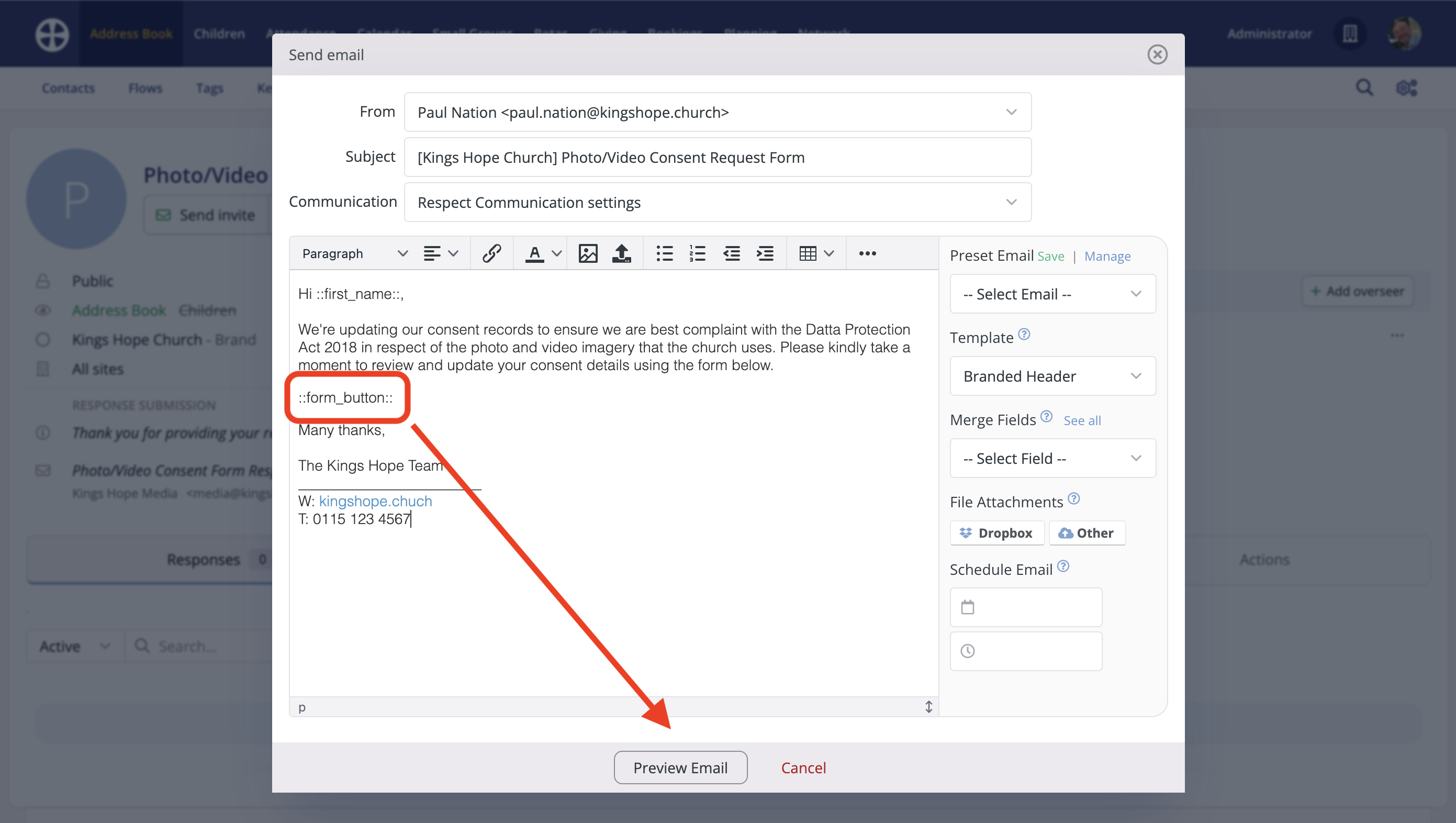
Task: Close the Send email dialog
Action: (1157, 54)
